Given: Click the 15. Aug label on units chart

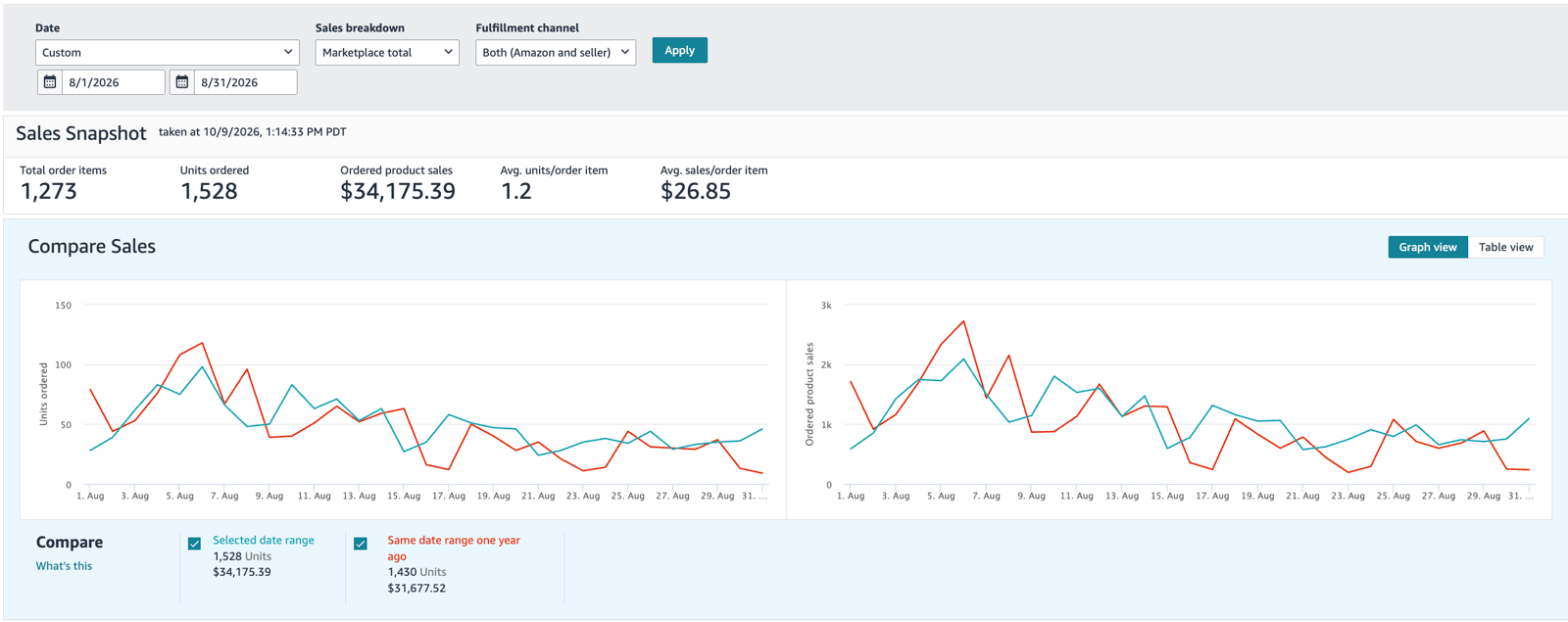Looking at the screenshot, I should (404, 496).
